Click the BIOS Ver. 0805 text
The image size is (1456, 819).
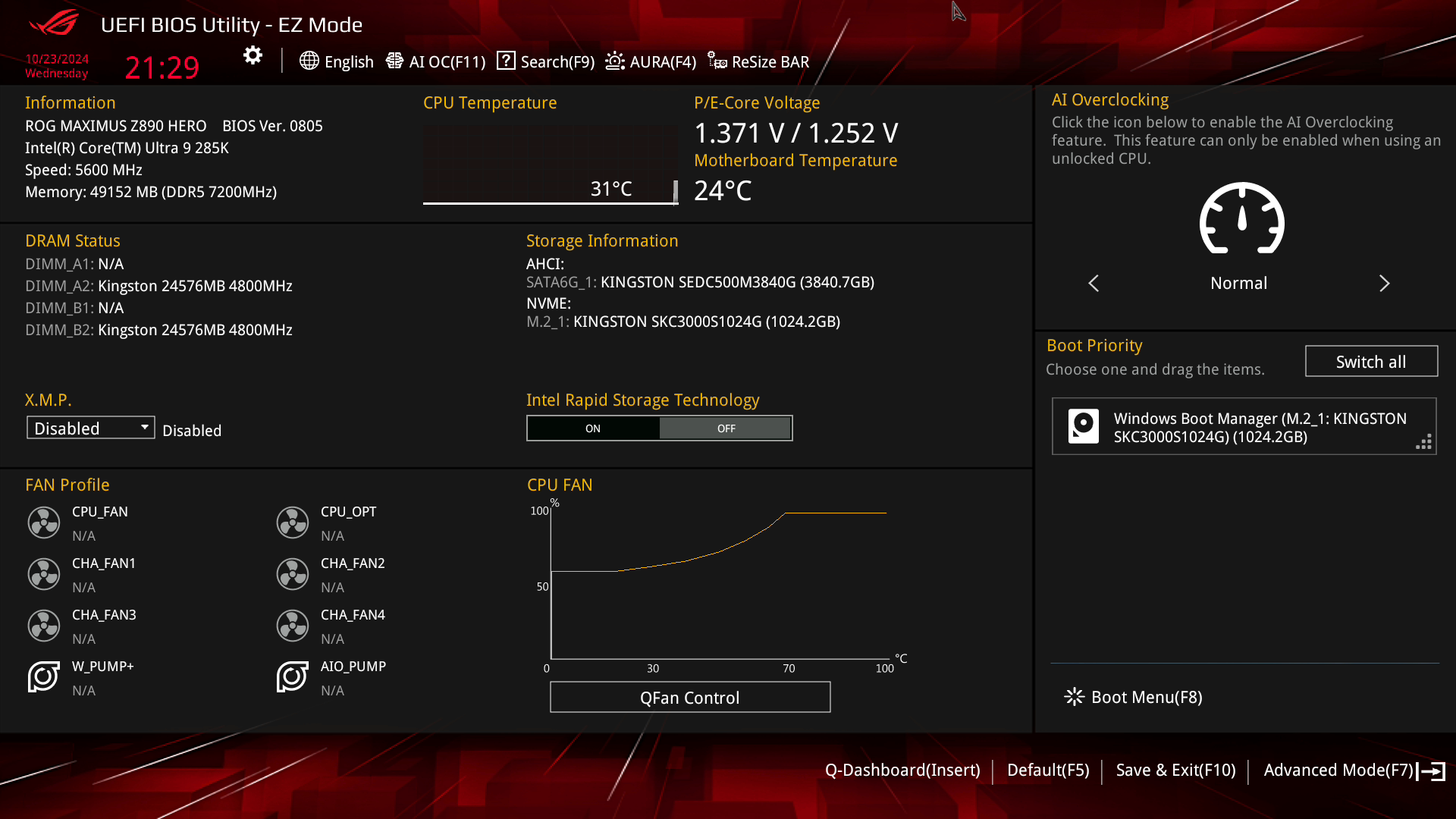pyautogui.click(x=272, y=126)
